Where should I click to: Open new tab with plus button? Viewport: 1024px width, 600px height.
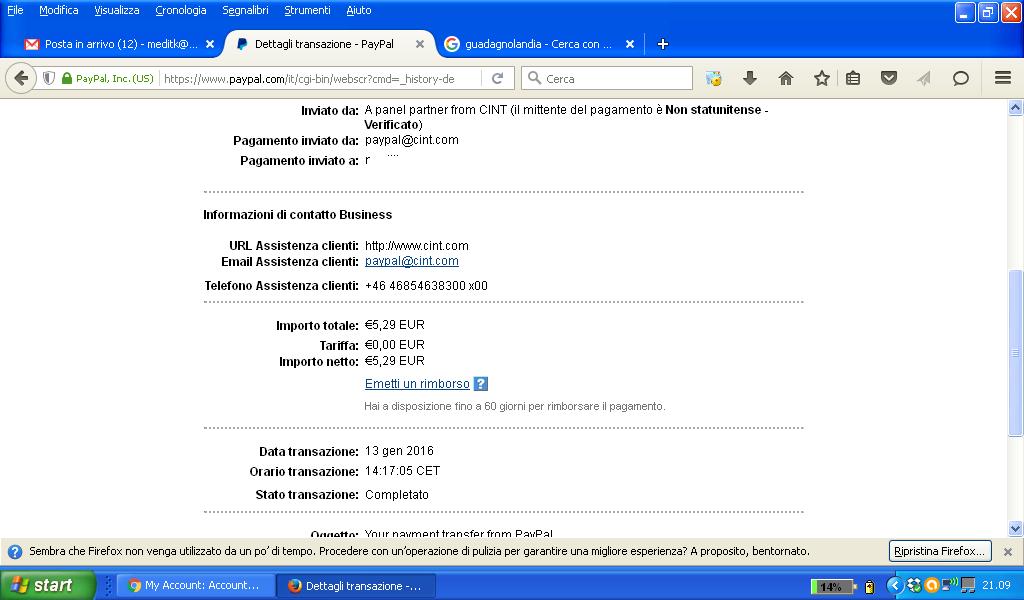click(662, 44)
